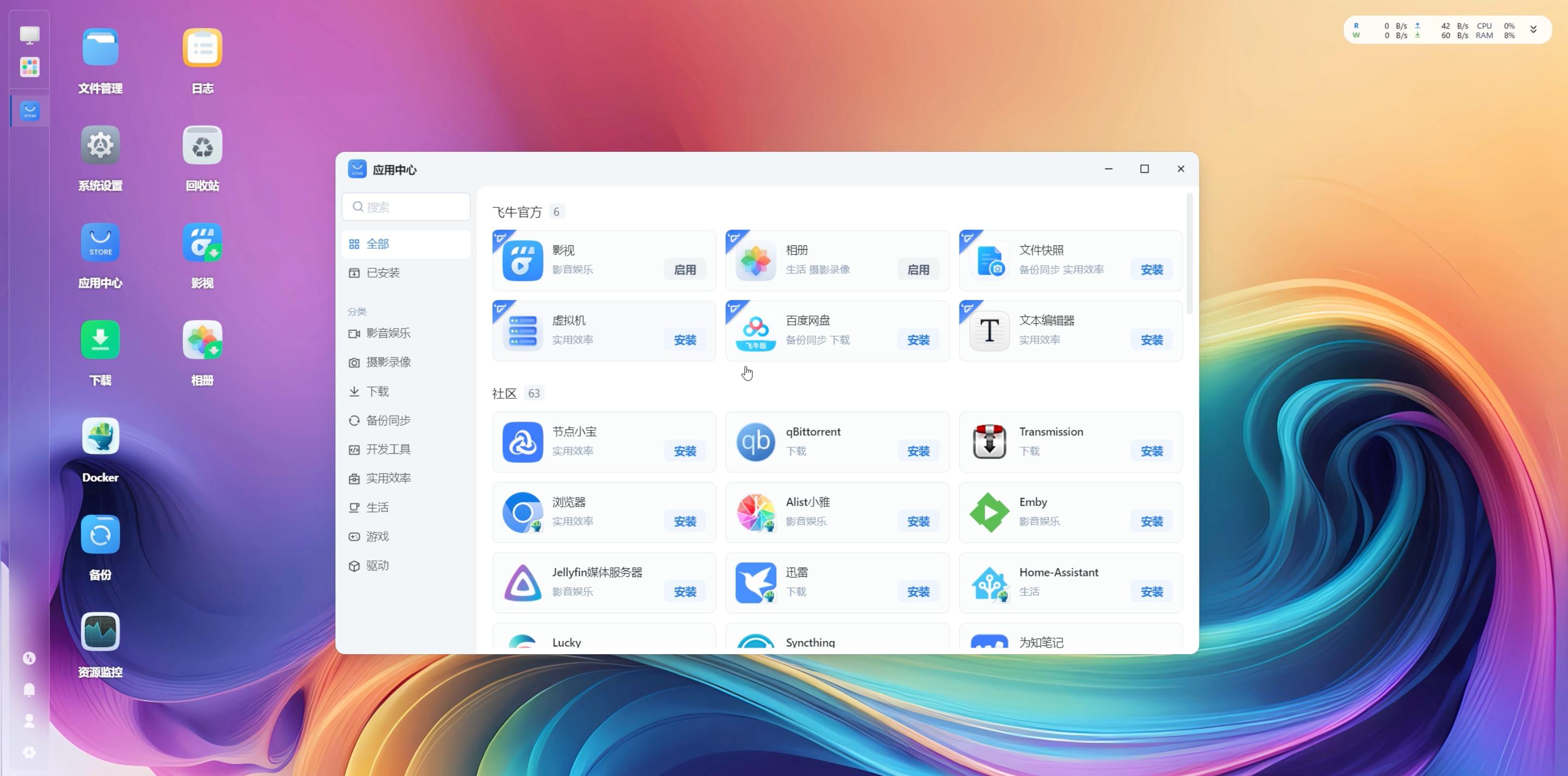Select the 已安装 installed tab
The image size is (1568, 776).
pos(383,273)
